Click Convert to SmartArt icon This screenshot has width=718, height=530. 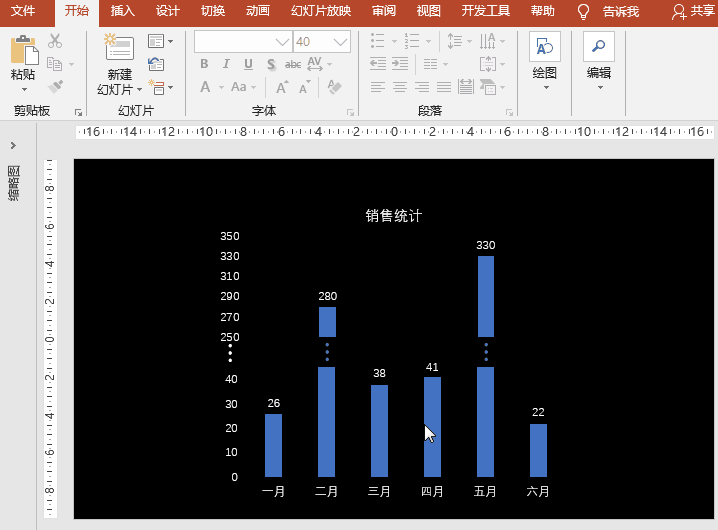(488, 87)
